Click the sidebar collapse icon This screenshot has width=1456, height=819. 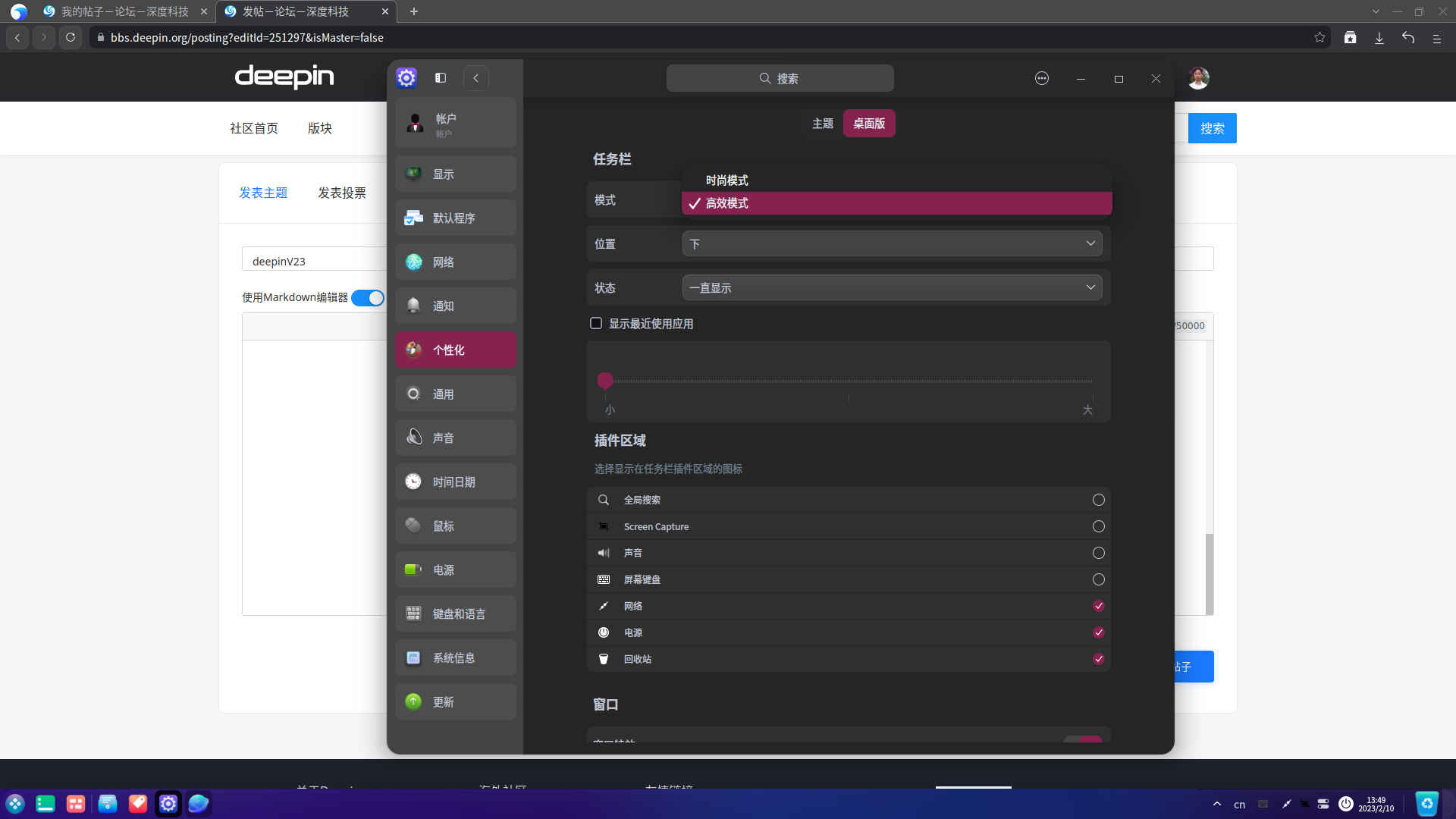[441, 78]
